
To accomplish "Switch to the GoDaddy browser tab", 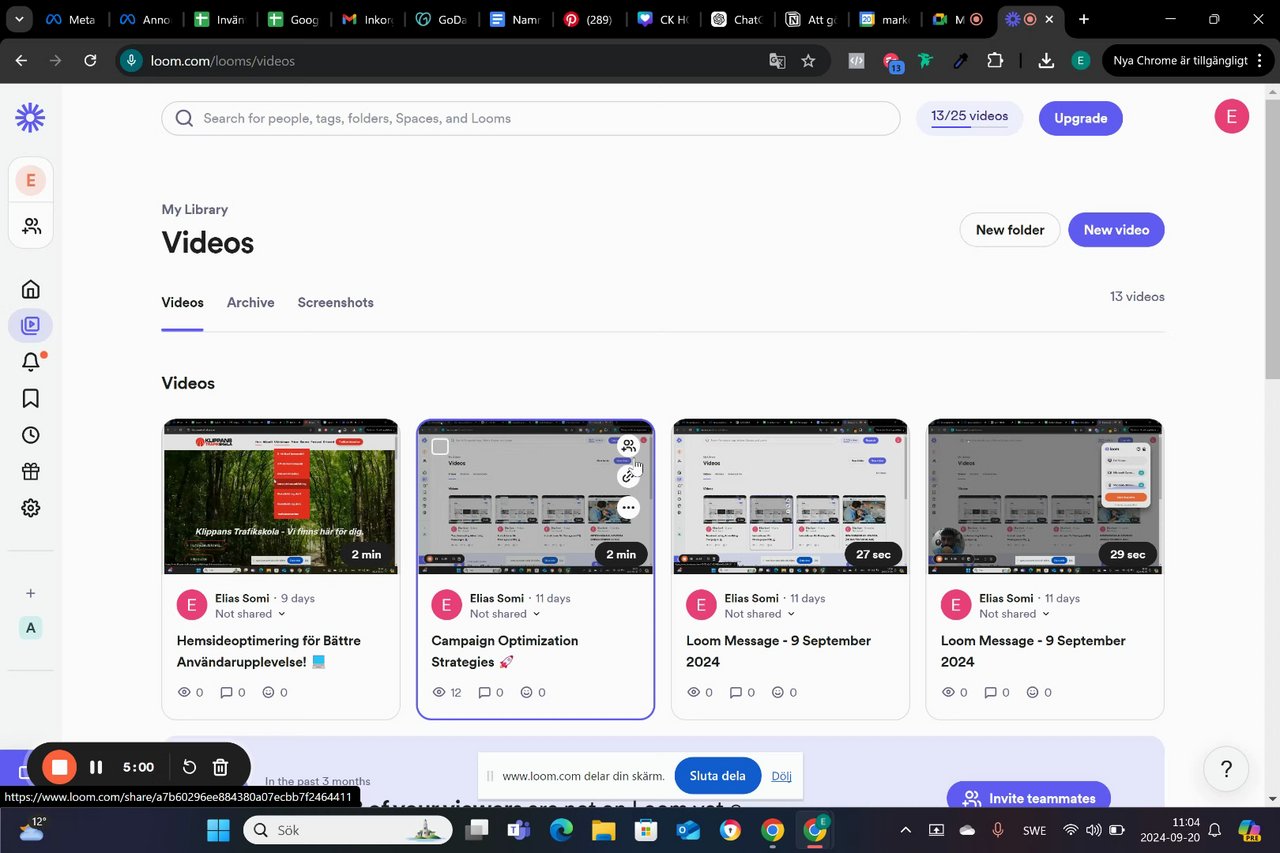I will (440, 19).
